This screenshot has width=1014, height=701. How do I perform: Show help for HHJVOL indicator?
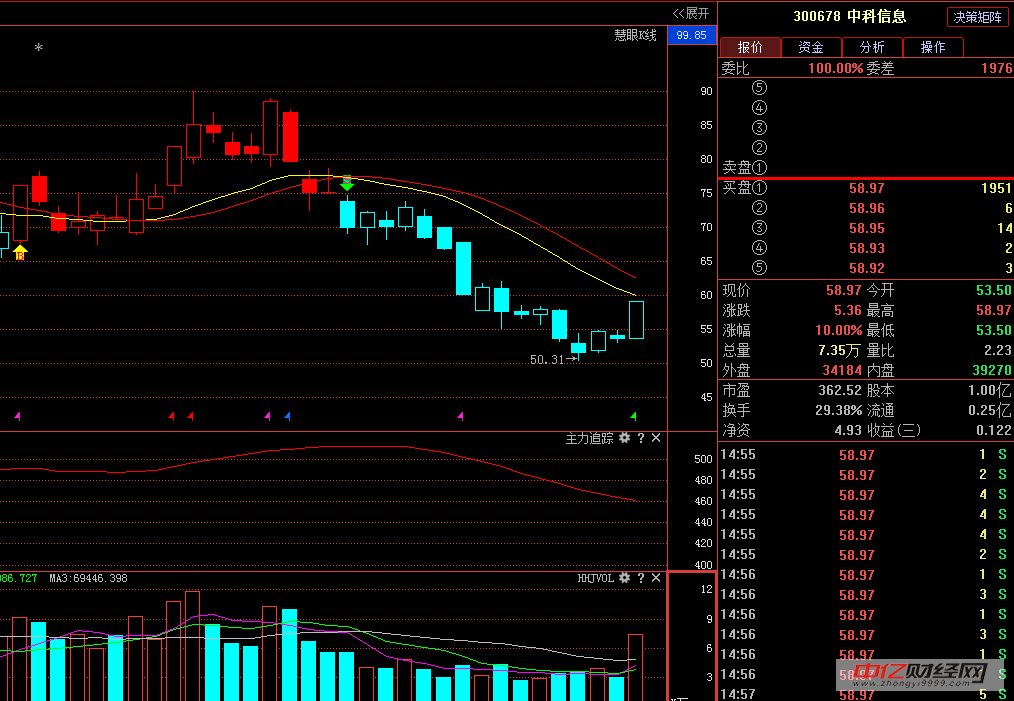[x=641, y=578]
